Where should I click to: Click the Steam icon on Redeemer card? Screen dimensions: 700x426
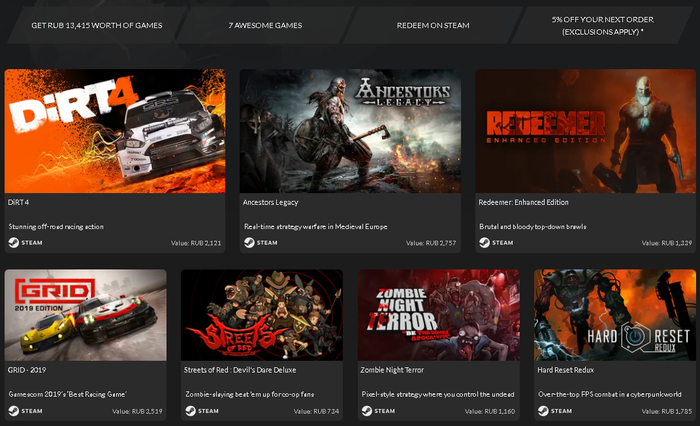(484, 242)
